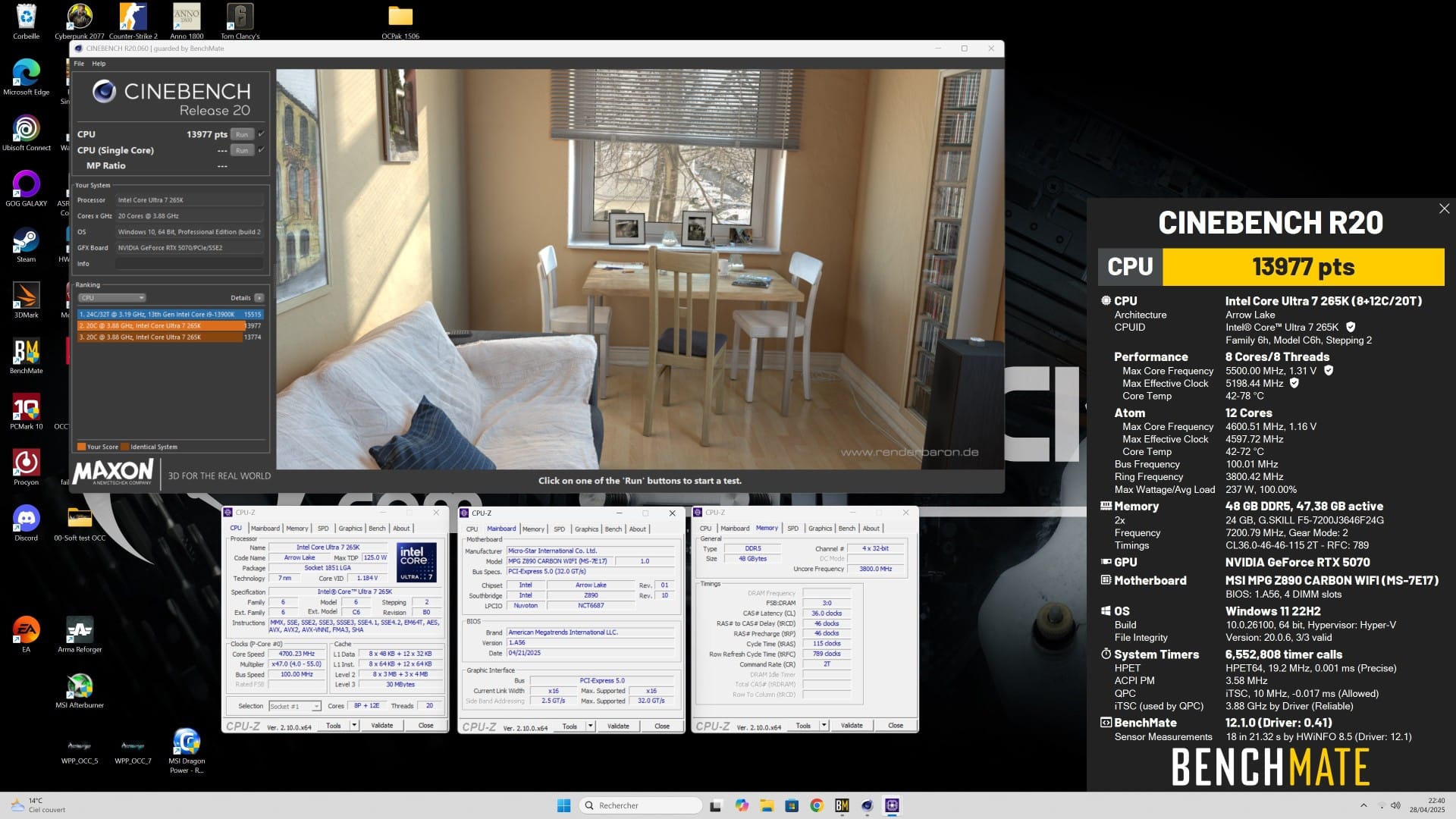Open the Tools dropdown arrow in CPU-Z CPU window
The image size is (1456, 819).
(x=354, y=726)
